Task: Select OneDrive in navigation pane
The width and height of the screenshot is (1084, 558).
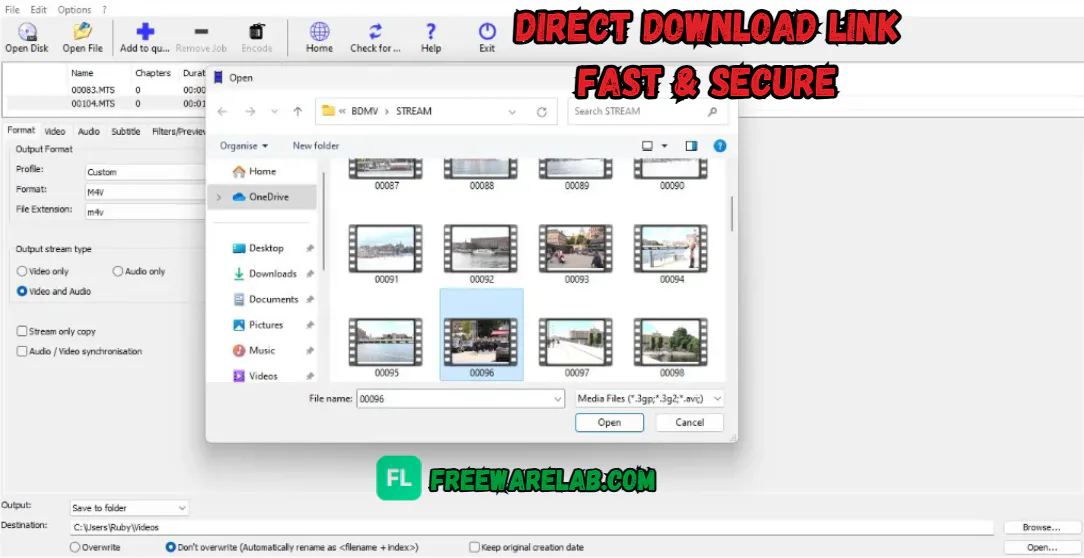Action: (261, 197)
